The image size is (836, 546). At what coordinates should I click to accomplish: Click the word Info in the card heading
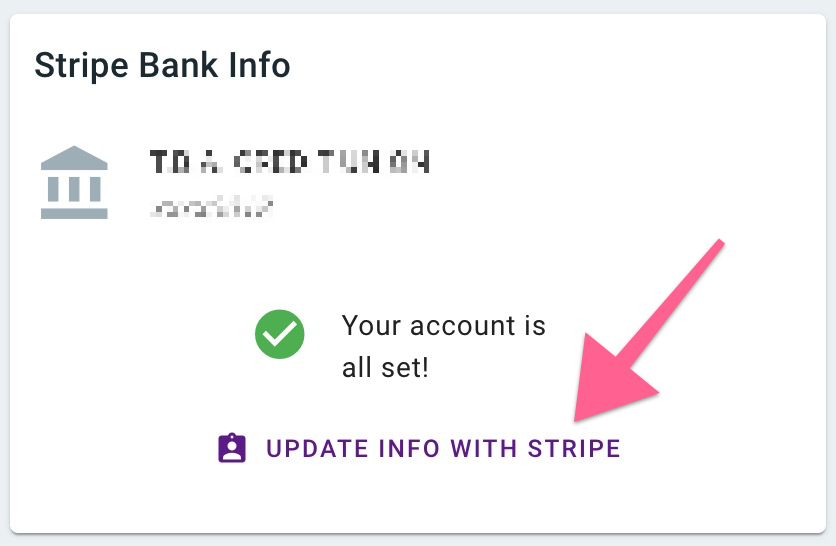pyautogui.click(x=259, y=64)
